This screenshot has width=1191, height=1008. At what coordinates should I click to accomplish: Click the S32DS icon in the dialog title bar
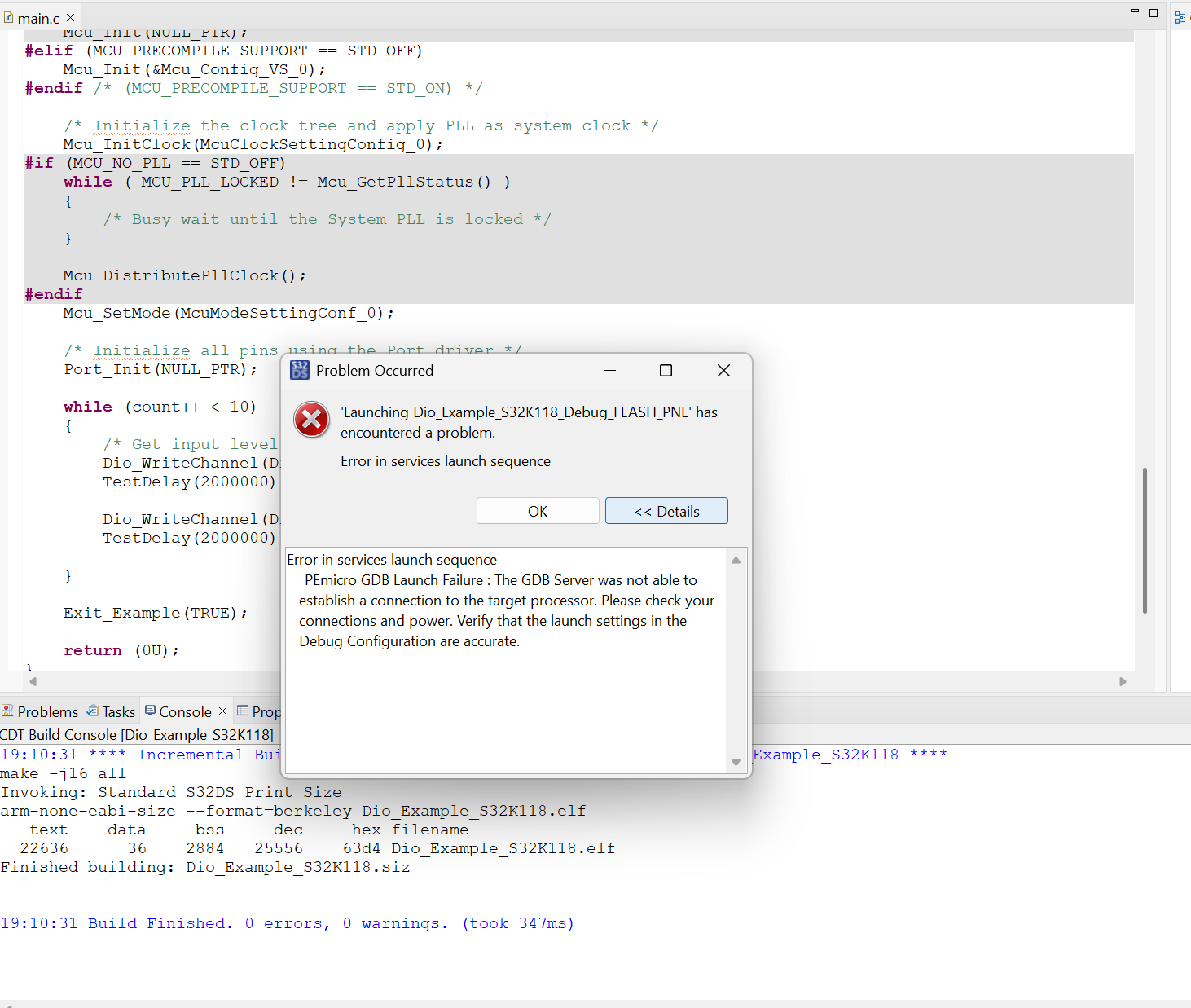pyautogui.click(x=300, y=370)
